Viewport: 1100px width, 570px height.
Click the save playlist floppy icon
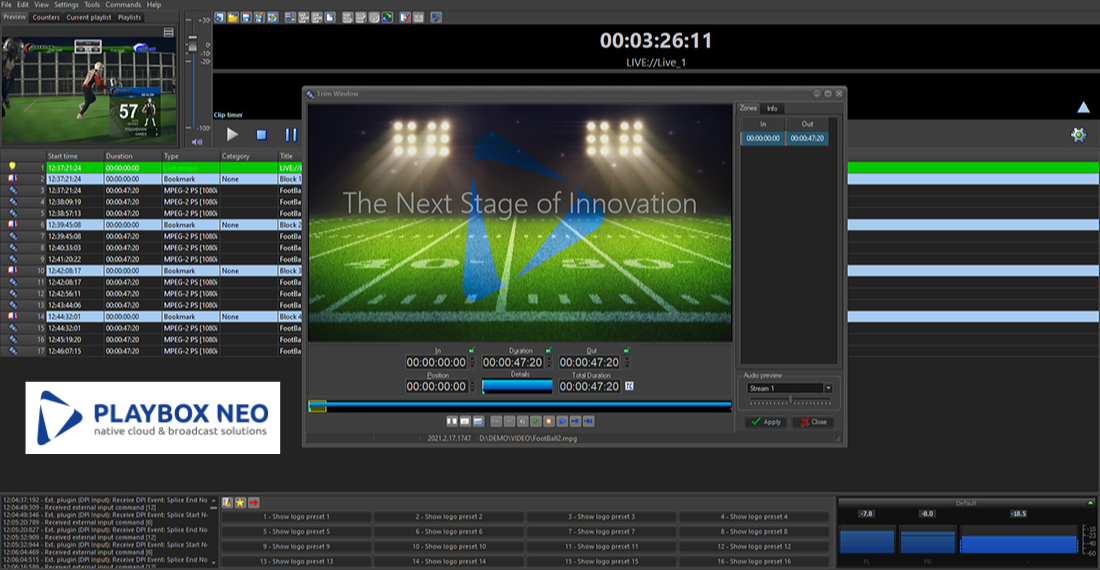coord(246,18)
